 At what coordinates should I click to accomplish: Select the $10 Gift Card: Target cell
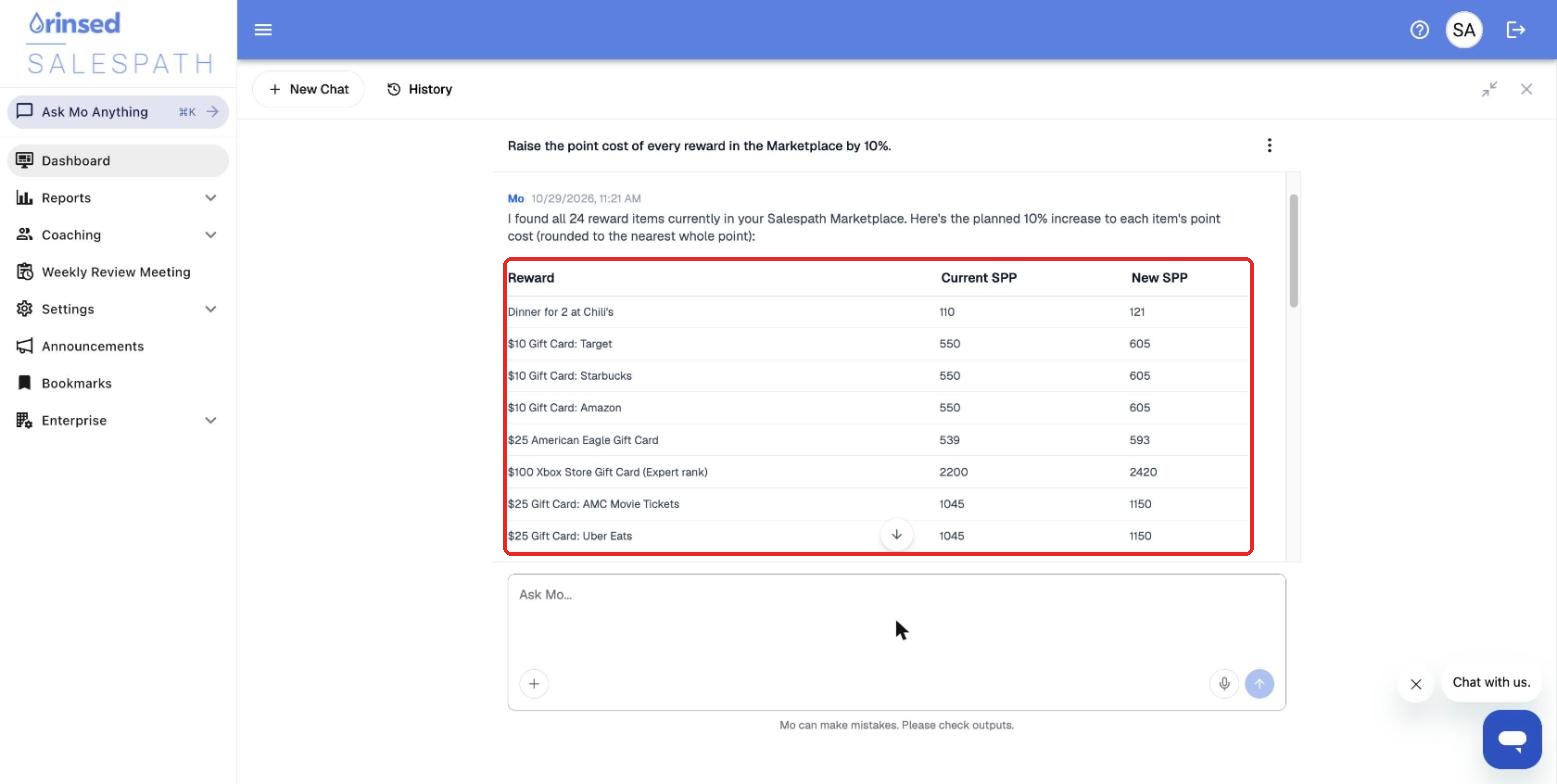coord(560,344)
